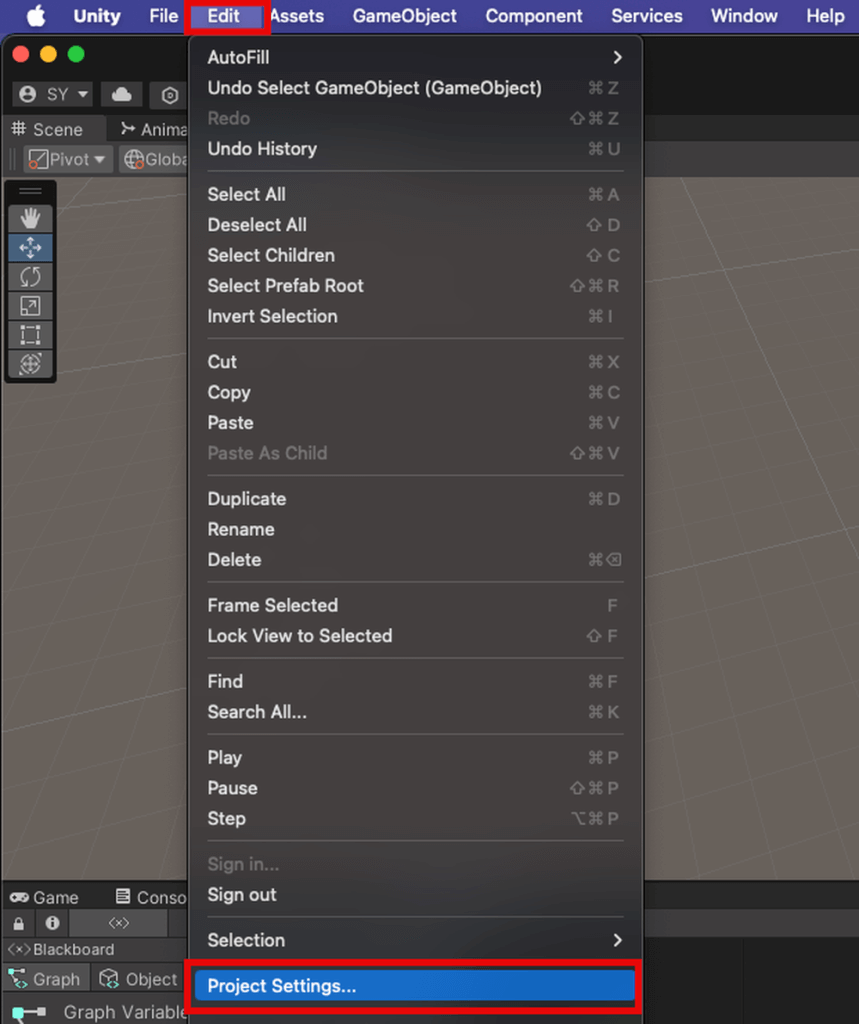This screenshot has height=1024, width=859.
Task: Select the Rect transform tool
Action: point(30,335)
